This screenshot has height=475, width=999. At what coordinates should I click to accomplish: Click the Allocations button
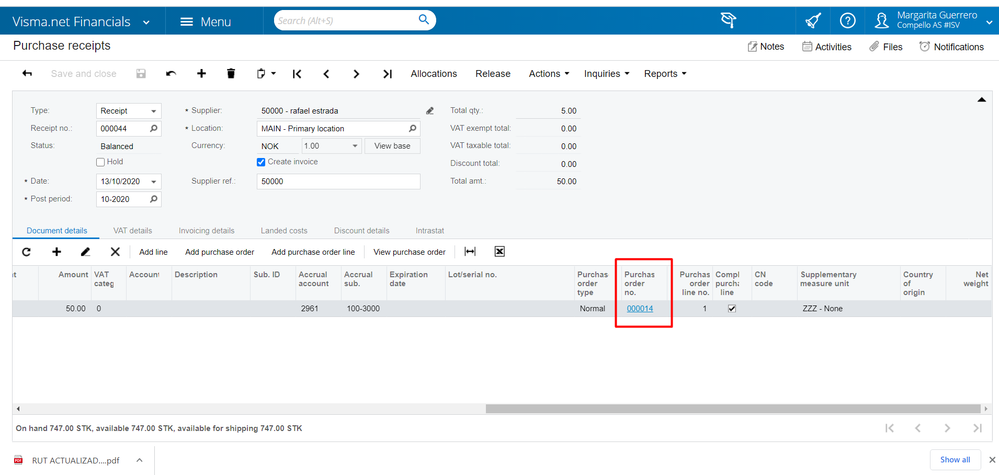(434, 74)
